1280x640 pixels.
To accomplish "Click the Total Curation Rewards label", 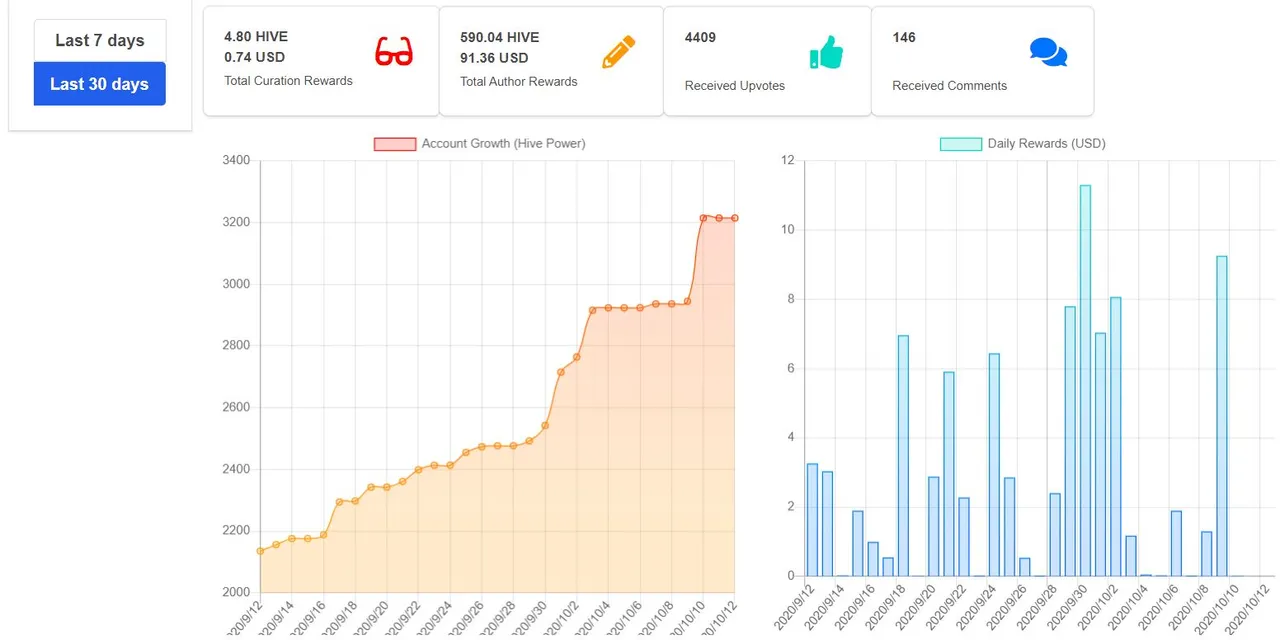I will pyautogui.click(x=288, y=81).
